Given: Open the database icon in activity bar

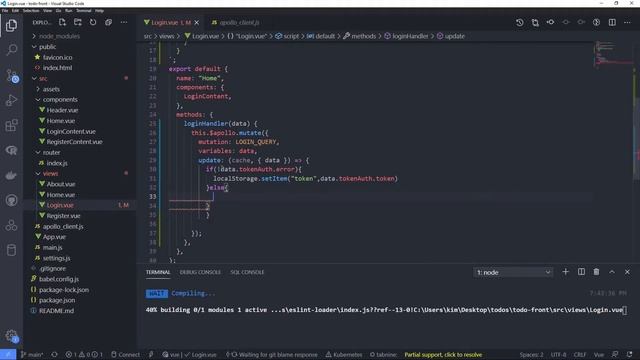Looking at the screenshot, I should click(11, 250).
